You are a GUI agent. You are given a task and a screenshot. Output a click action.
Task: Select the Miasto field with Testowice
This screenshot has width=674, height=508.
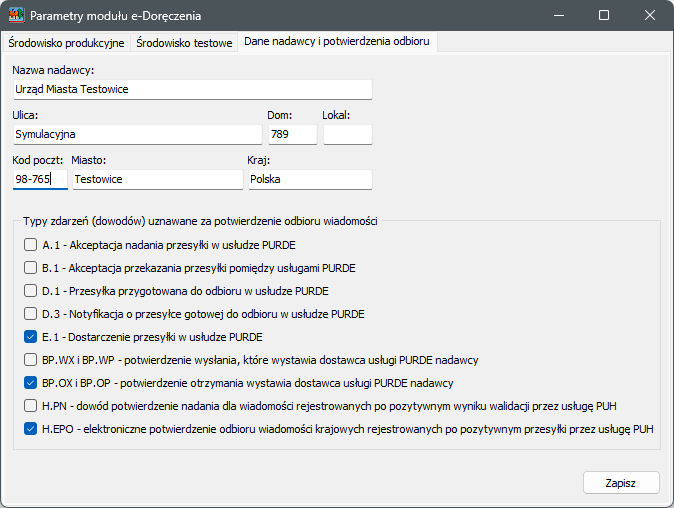[x=156, y=179]
